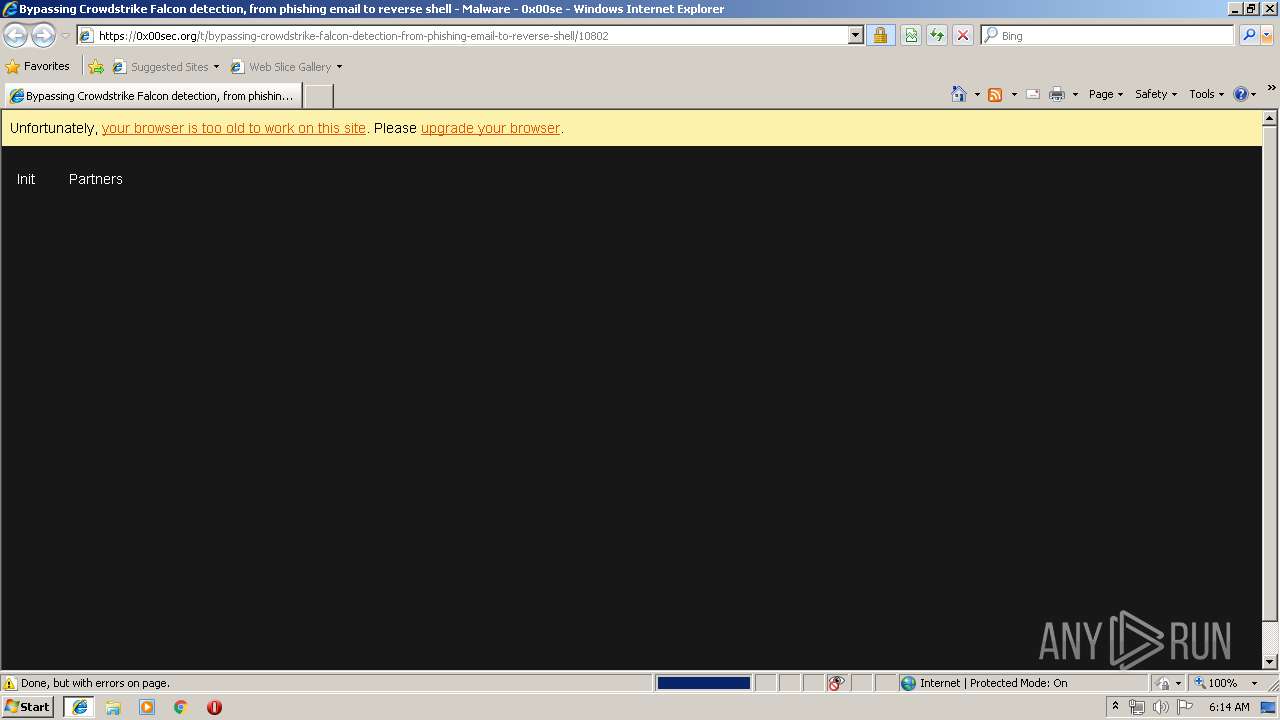The image size is (1280, 720).
Task: View the security lock report icon
Action: [880, 36]
